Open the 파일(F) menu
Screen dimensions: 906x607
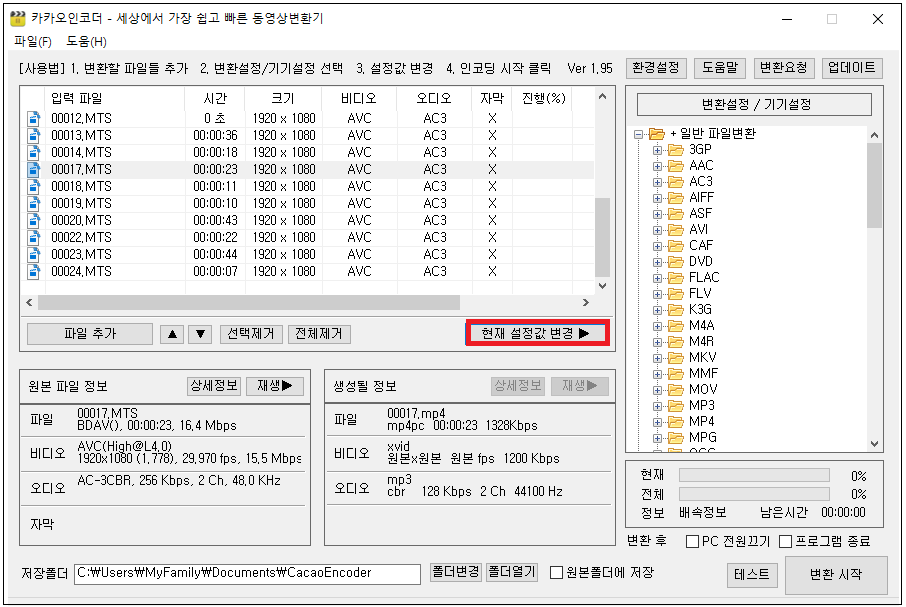33,42
